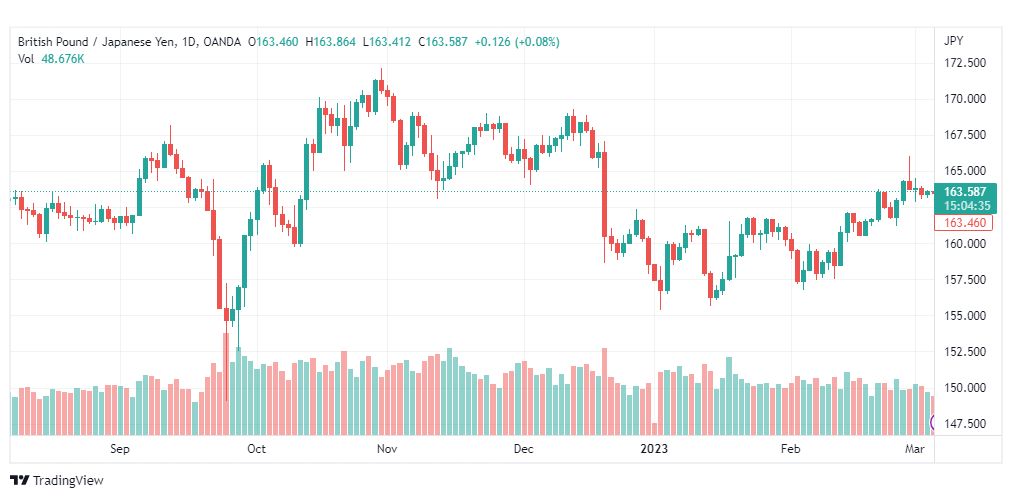The width and height of the screenshot is (1012, 498).
Task: Click the 2023 label on time axis
Action: tap(654, 449)
